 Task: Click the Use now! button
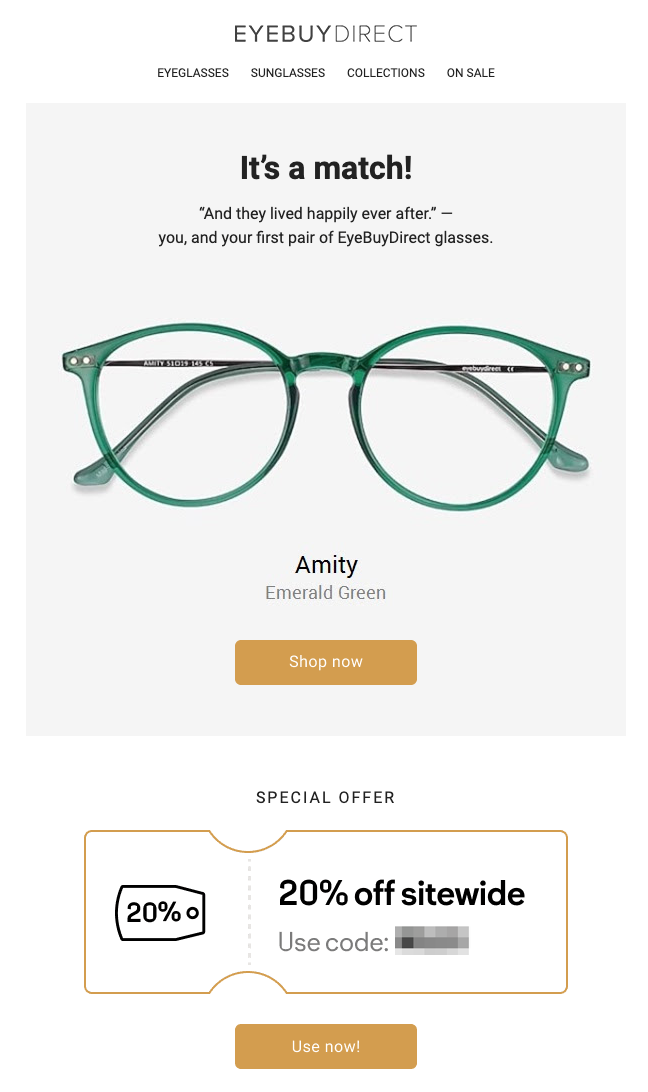(x=325, y=1046)
